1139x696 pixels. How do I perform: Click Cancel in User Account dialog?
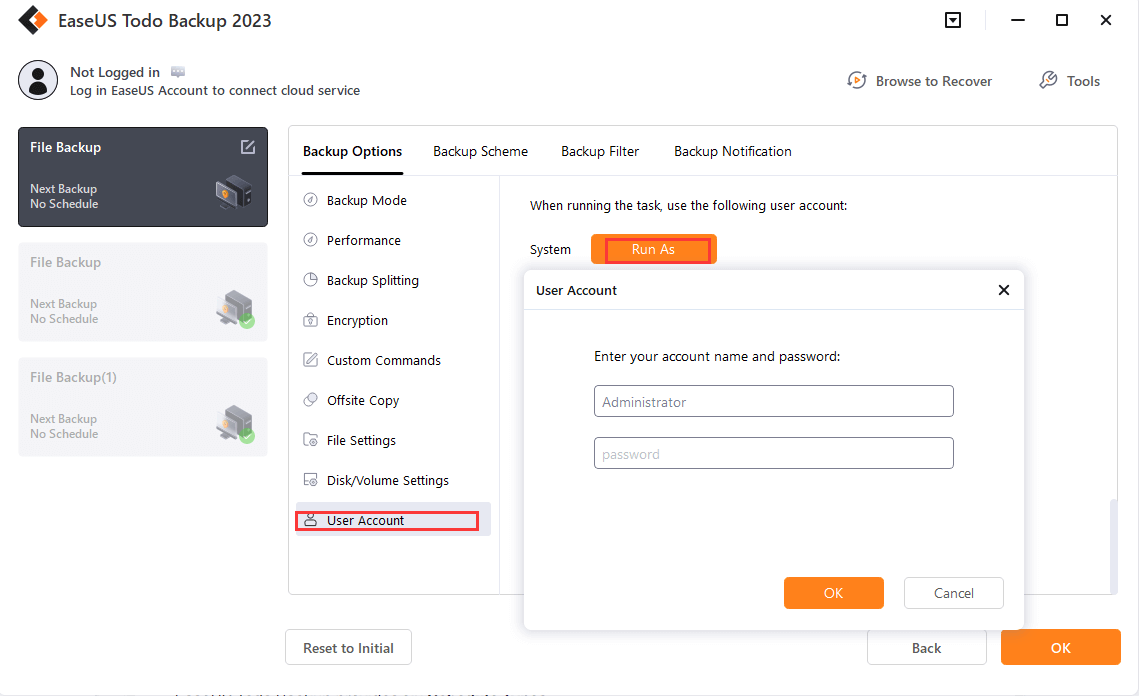[953, 593]
